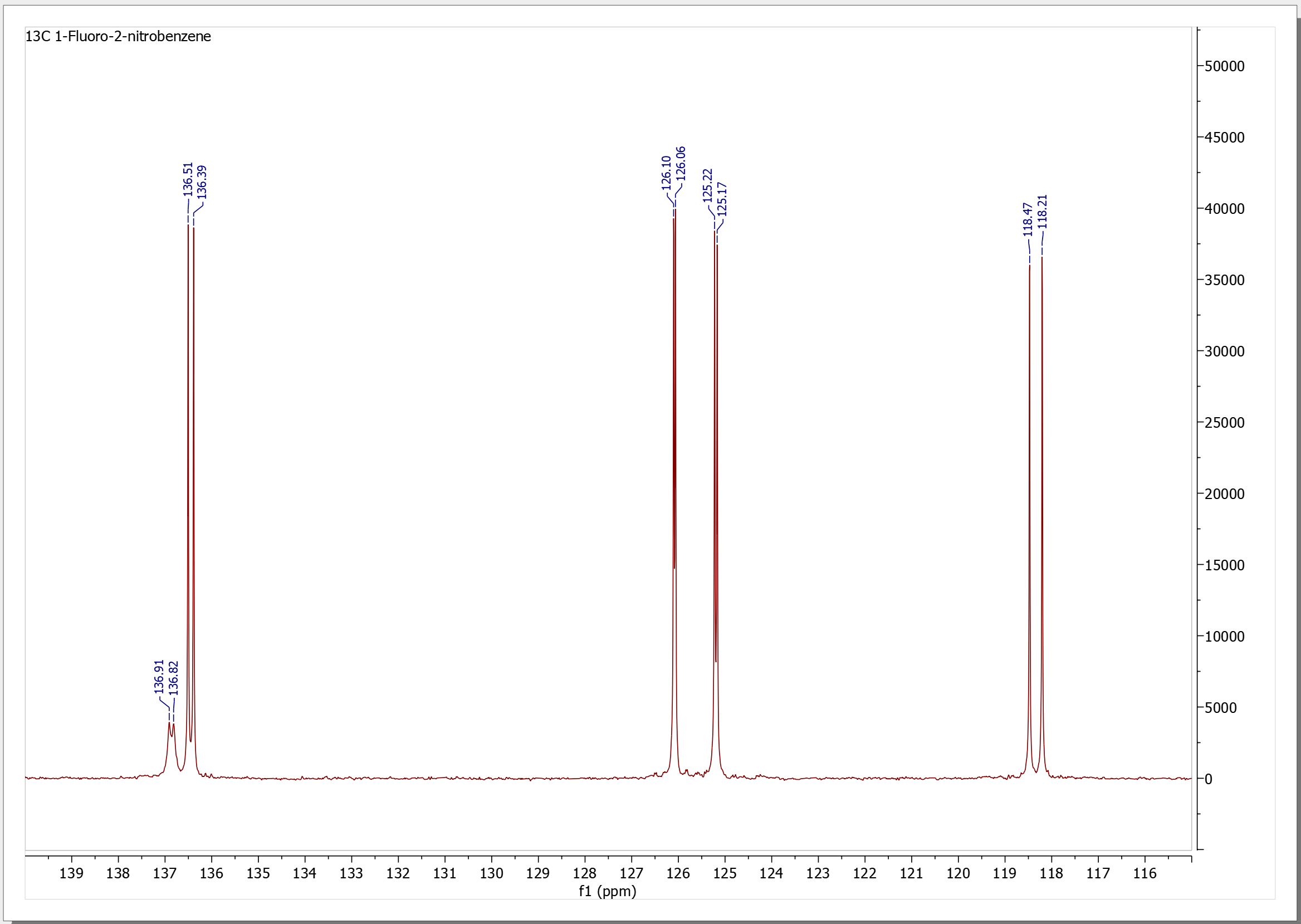Click the peak annotation 125.17
This screenshot has height=924, width=1301.
point(721,199)
